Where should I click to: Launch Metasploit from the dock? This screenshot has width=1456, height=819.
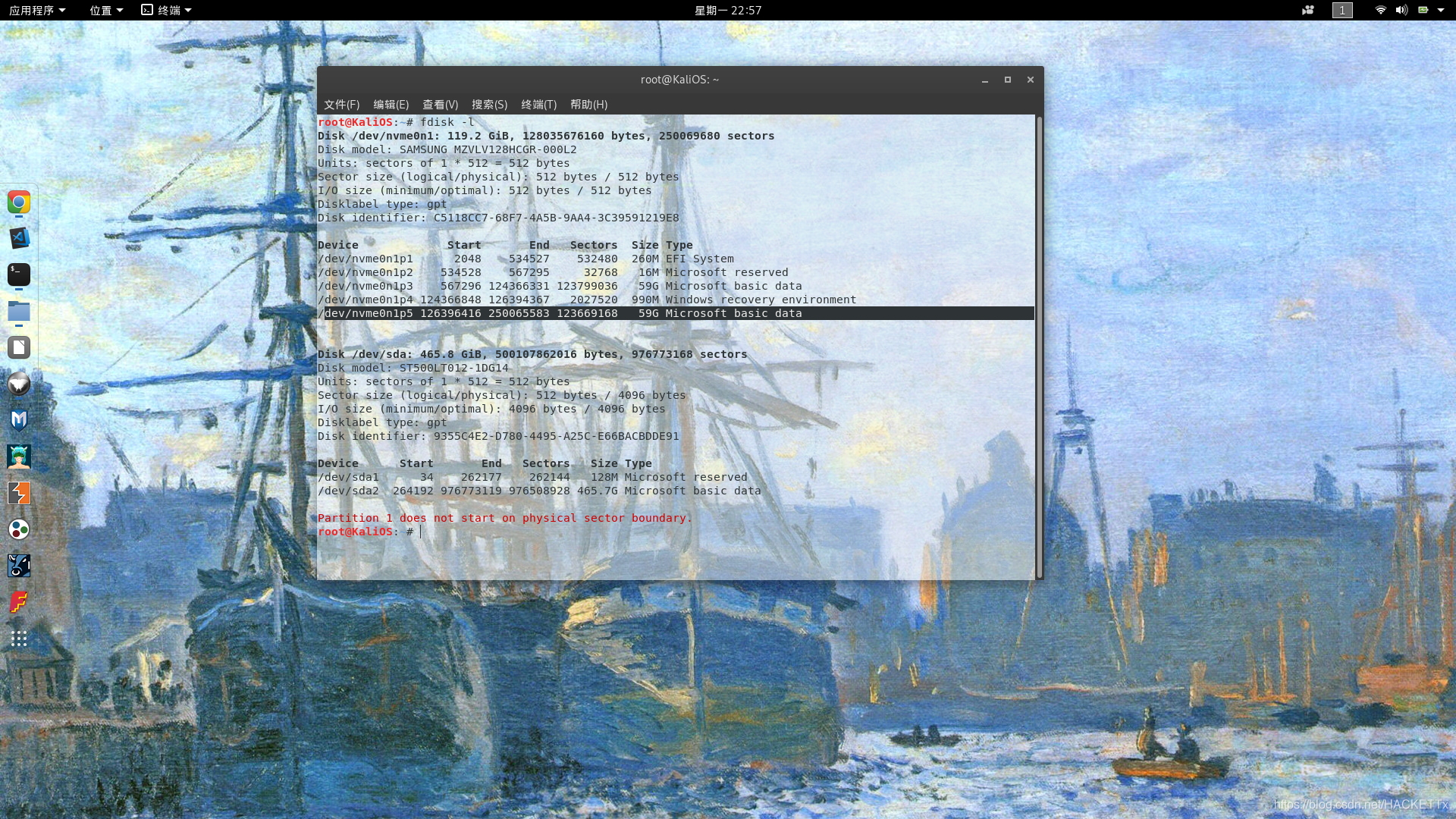click(x=19, y=420)
